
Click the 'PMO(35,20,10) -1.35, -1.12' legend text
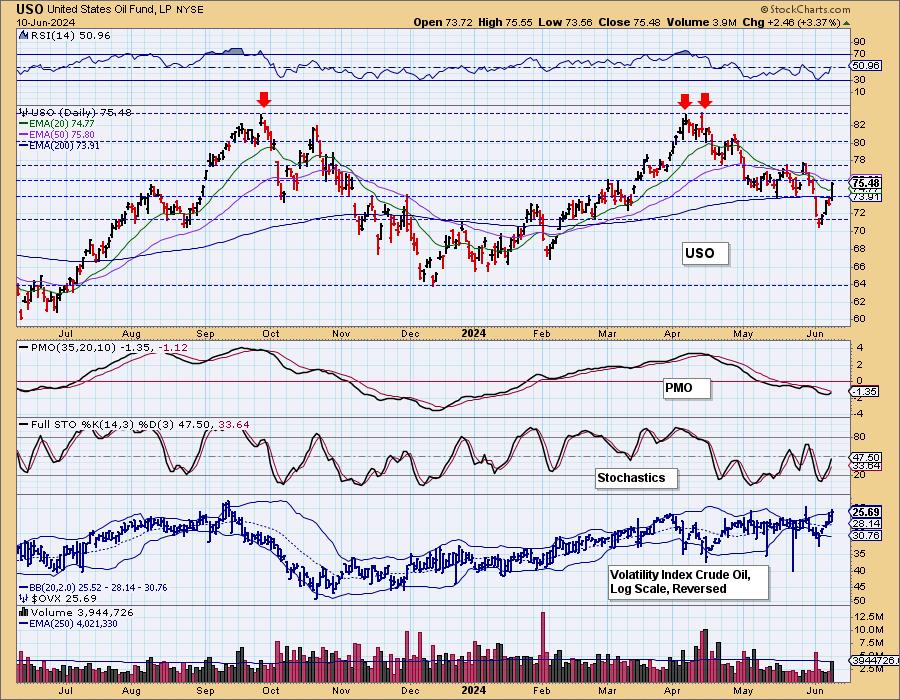[109, 347]
